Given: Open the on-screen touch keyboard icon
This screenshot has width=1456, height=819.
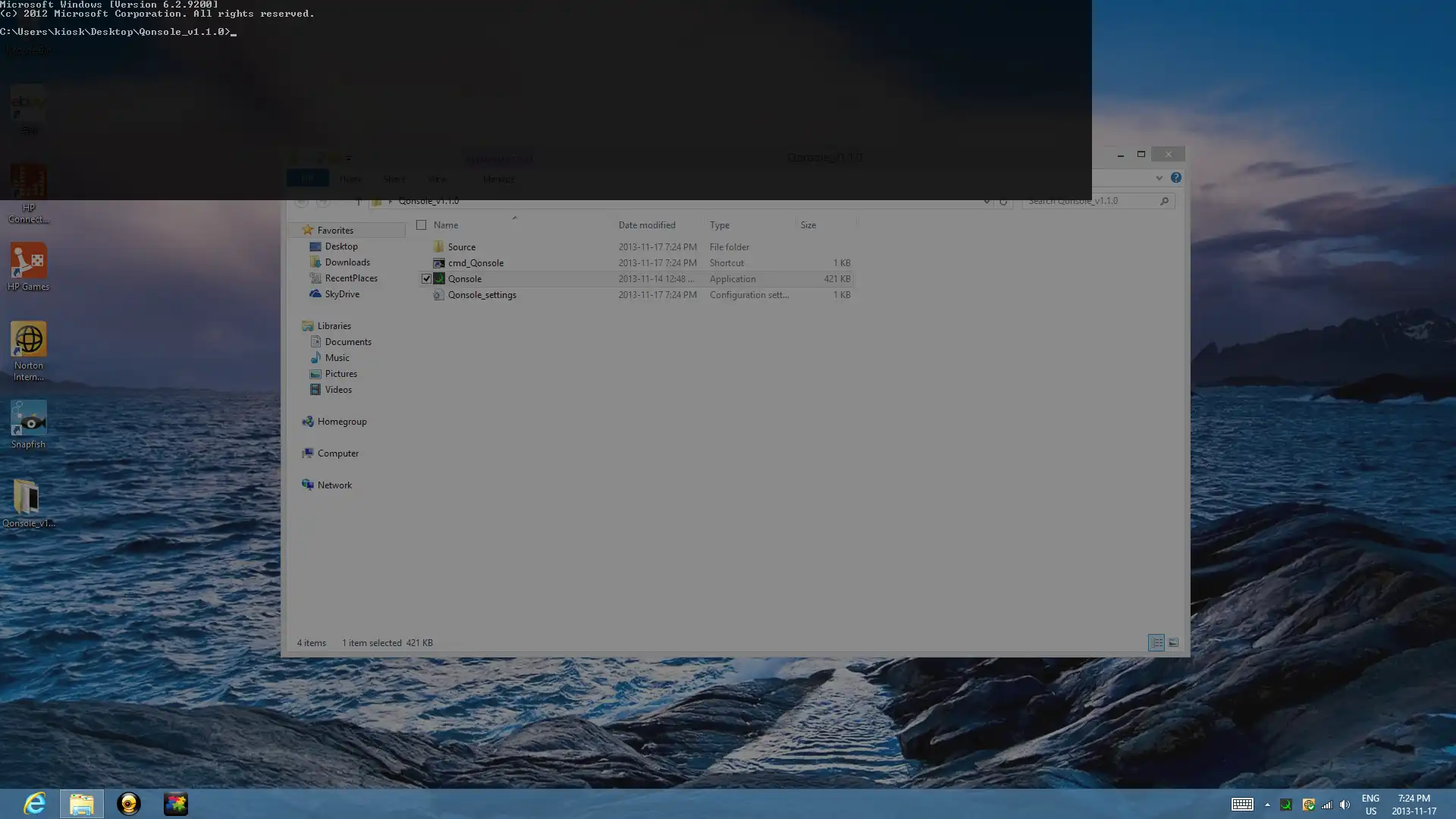Looking at the screenshot, I should 1241,805.
